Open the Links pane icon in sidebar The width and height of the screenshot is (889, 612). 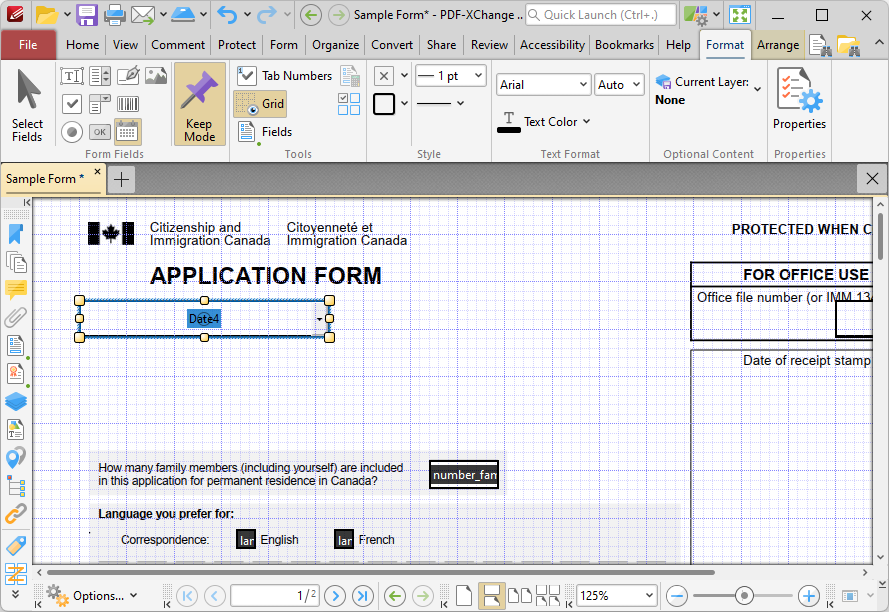pos(16,514)
